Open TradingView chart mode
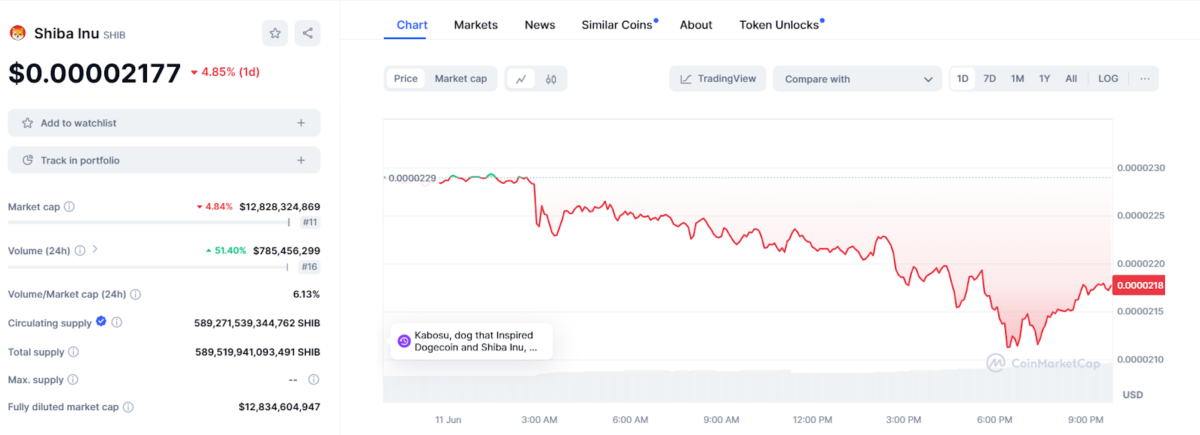1200x435 pixels. point(718,78)
